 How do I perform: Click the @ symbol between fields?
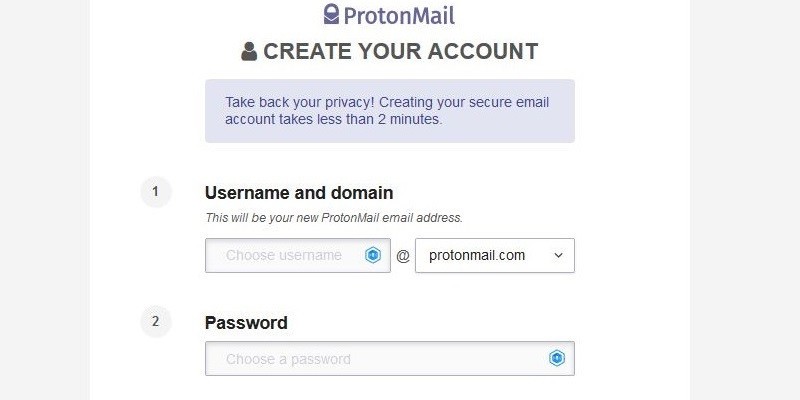[403, 256]
